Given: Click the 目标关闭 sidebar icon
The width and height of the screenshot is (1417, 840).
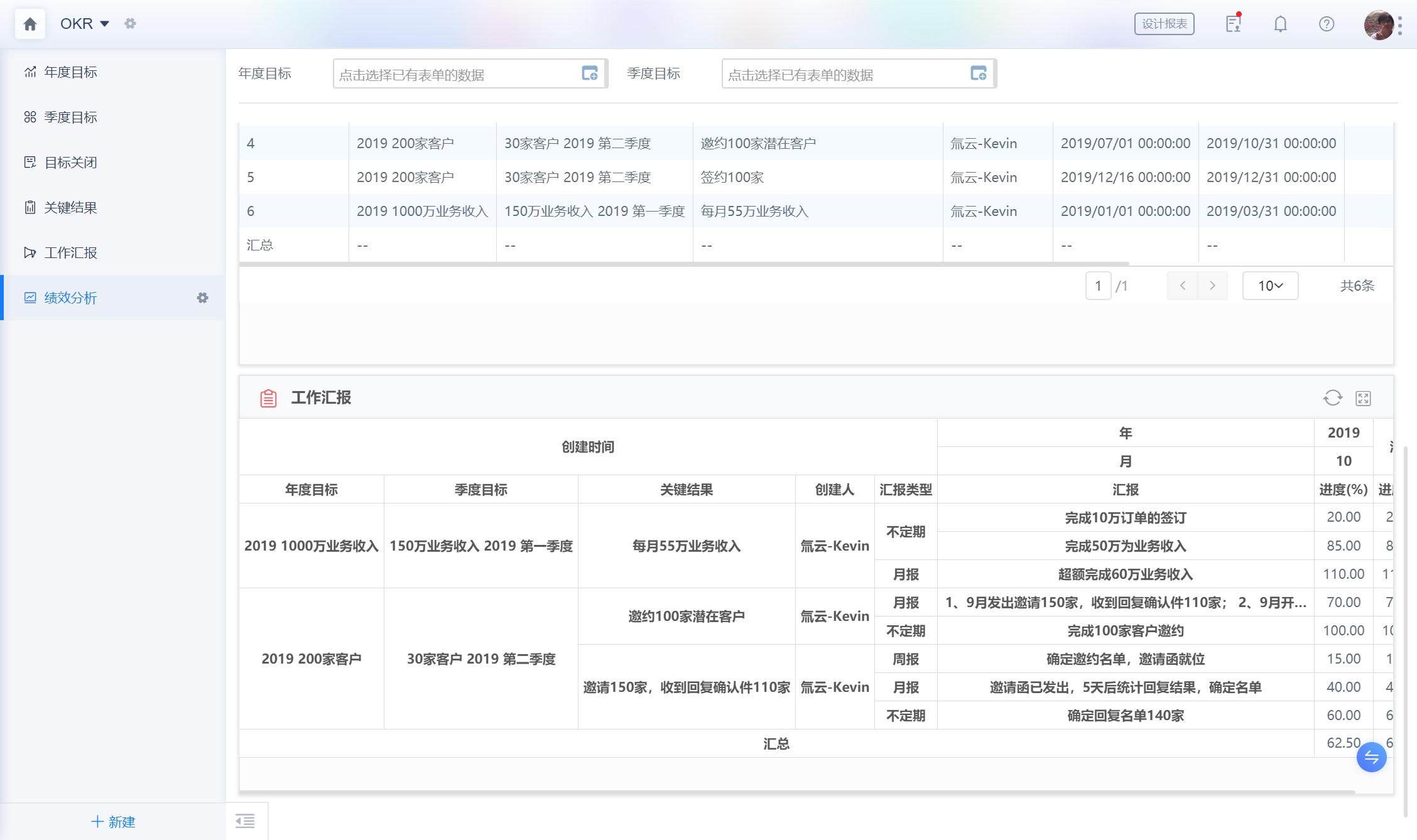Looking at the screenshot, I should (30, 163).
